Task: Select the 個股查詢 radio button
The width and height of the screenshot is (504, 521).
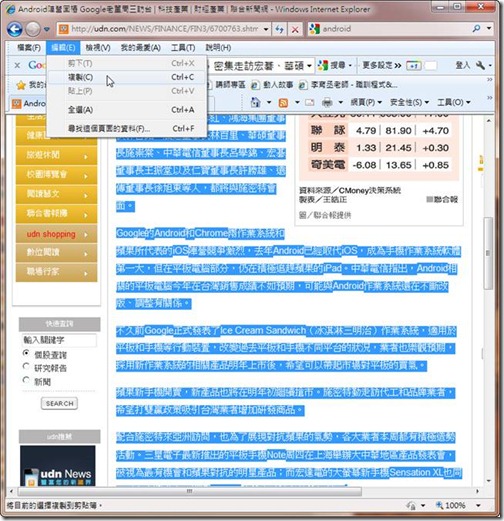Action: click(26, 353)
